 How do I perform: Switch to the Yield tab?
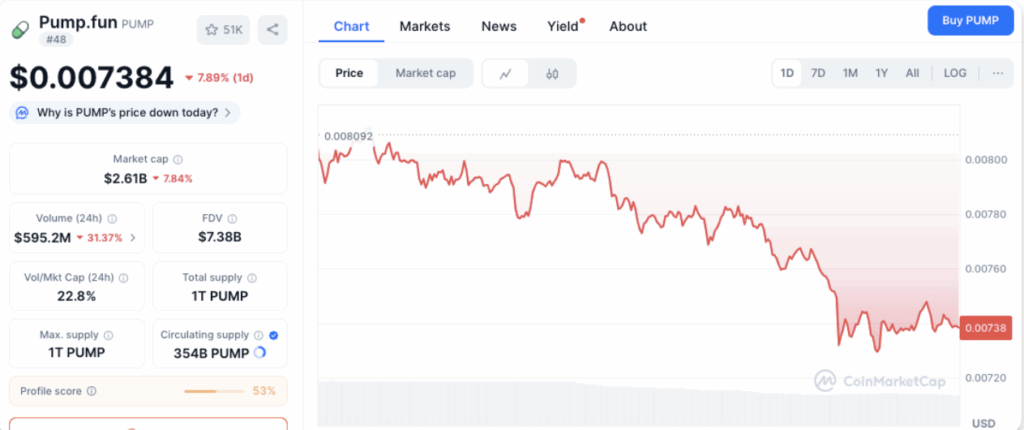(x=563, y=26)
